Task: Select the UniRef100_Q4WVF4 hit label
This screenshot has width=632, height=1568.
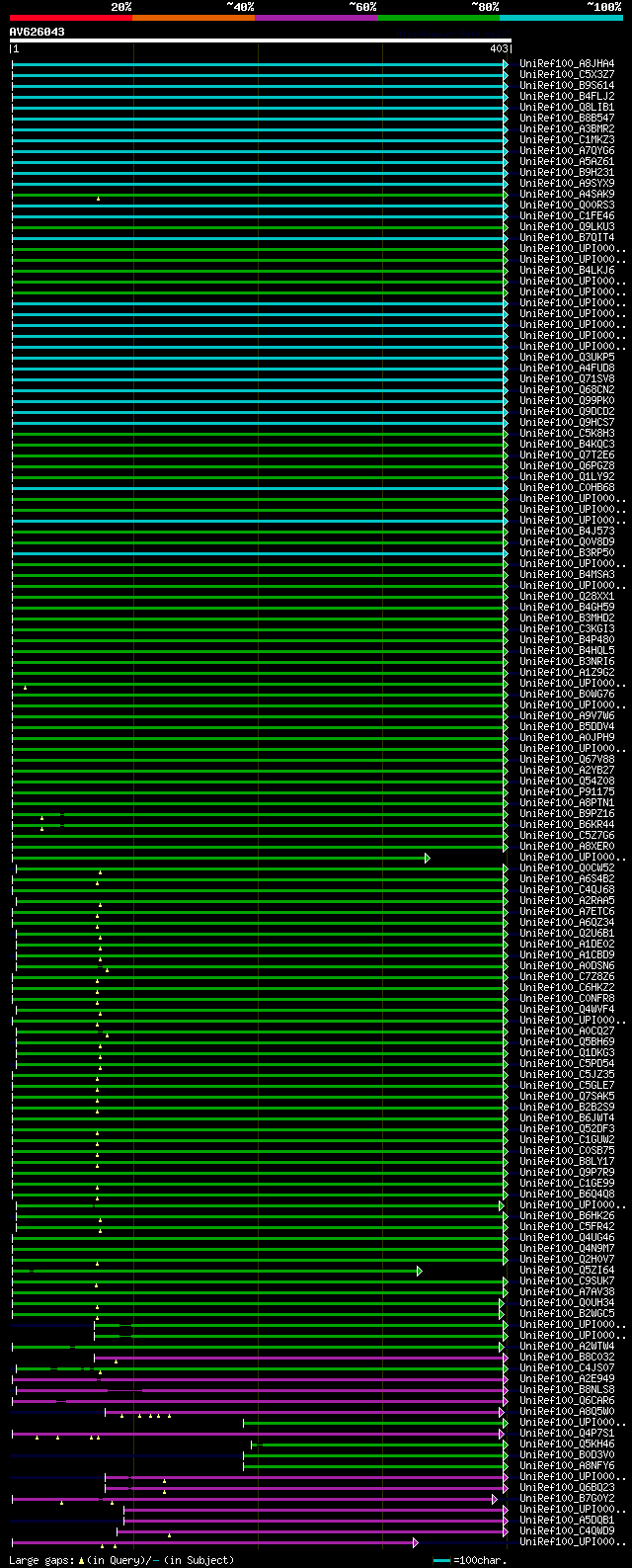Action: pos(567,1010)
